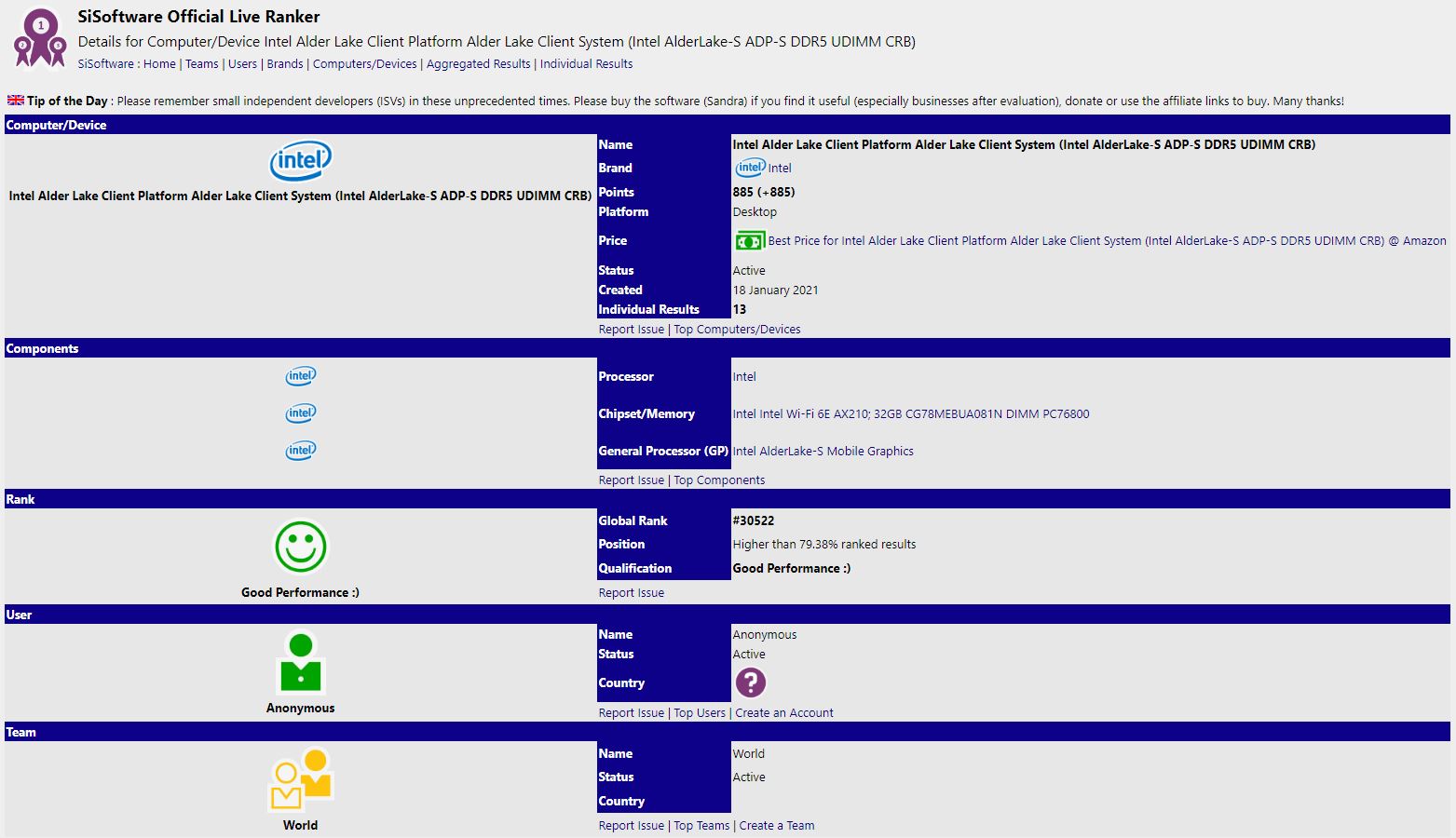Click the Create a Team link
1456x838 pixels.
click(777, 826)
